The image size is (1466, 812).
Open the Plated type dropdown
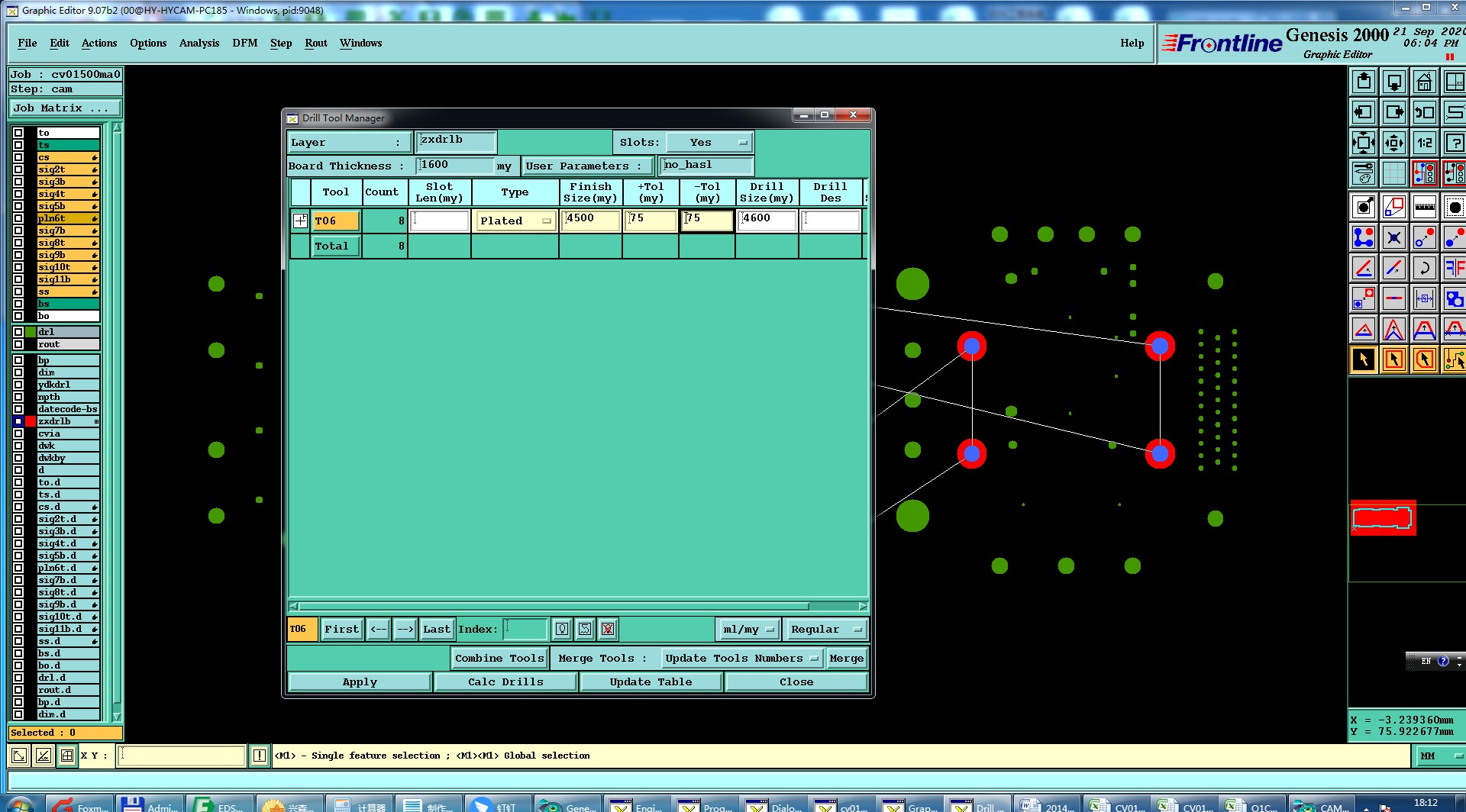click(x=515, y=221)
